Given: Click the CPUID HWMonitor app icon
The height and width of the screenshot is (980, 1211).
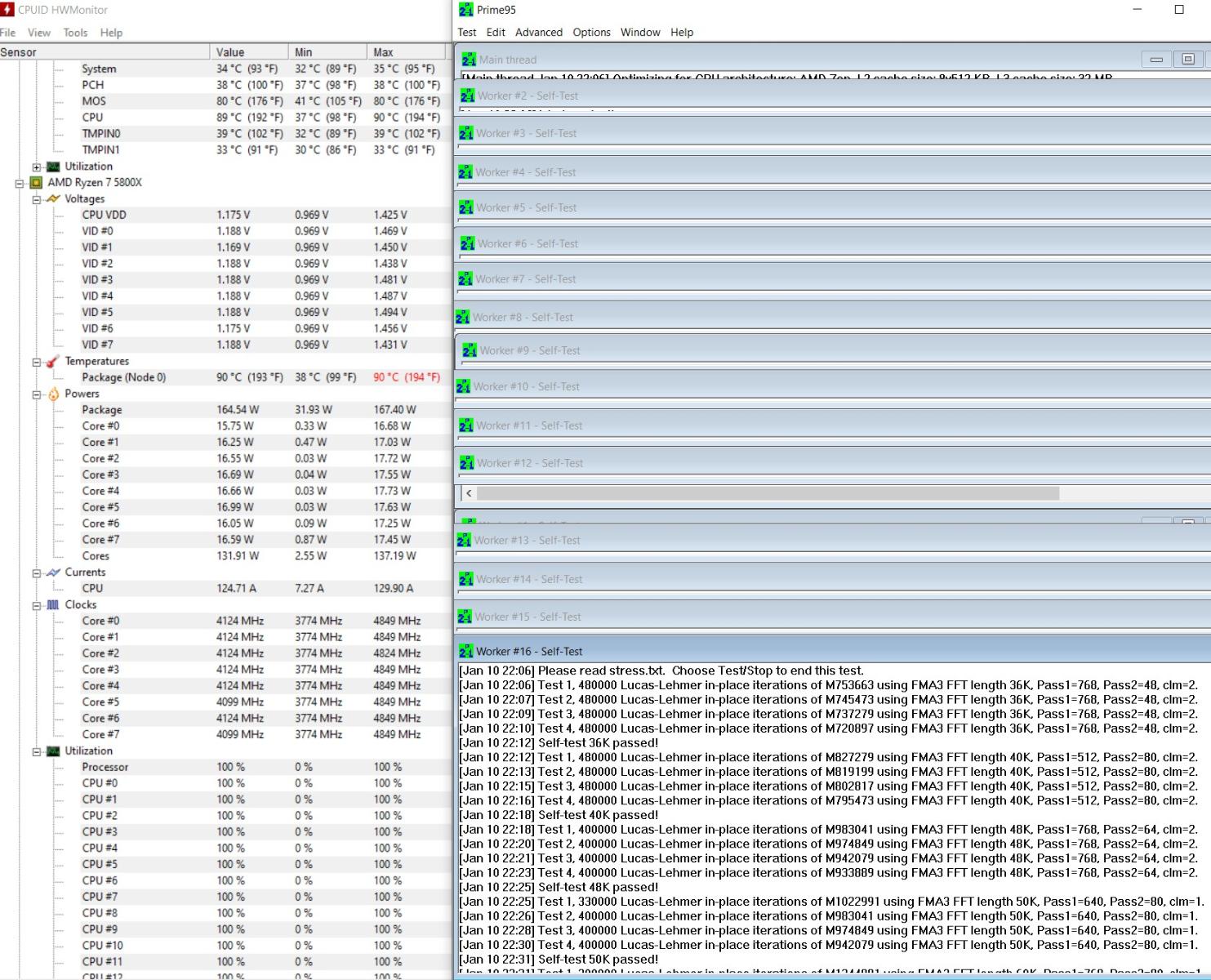Looking at the screenshot, I should pos(7,10).
